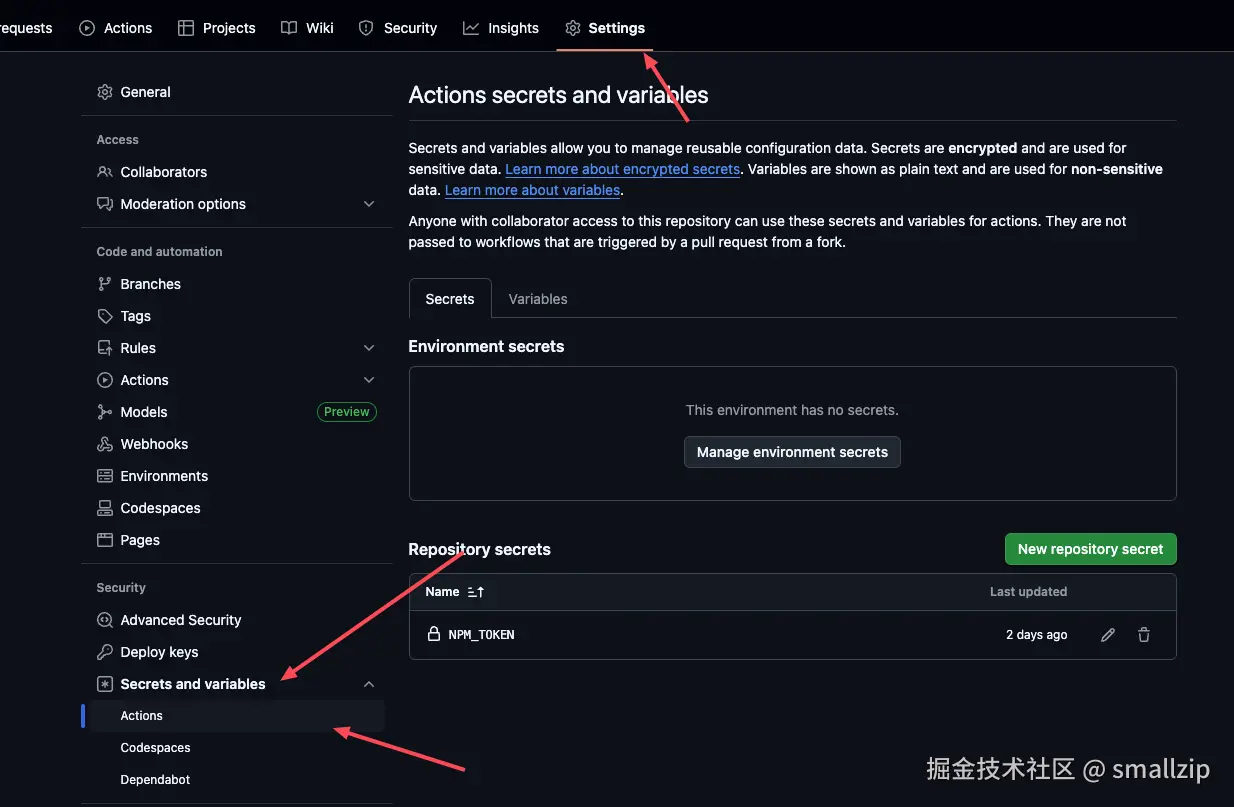Expand the Rules sidebar section
Viewport: 1234px width, 807px height.
[369, 348]
